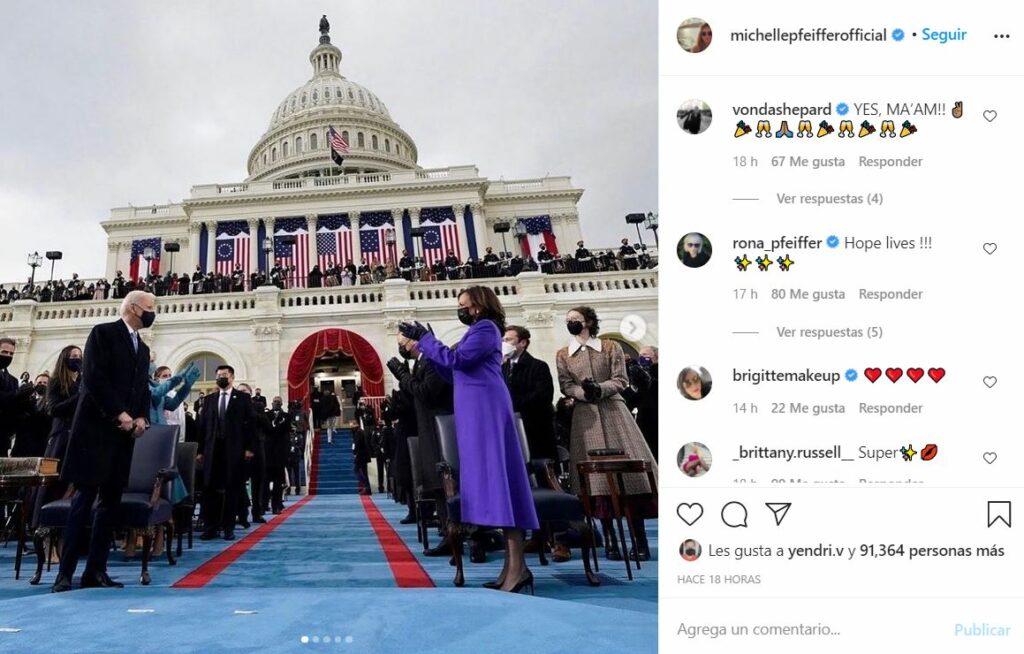The image size is (1024, 654).
Task: Like _brittany.russell__ comment heart
Action: click(990, 458)
